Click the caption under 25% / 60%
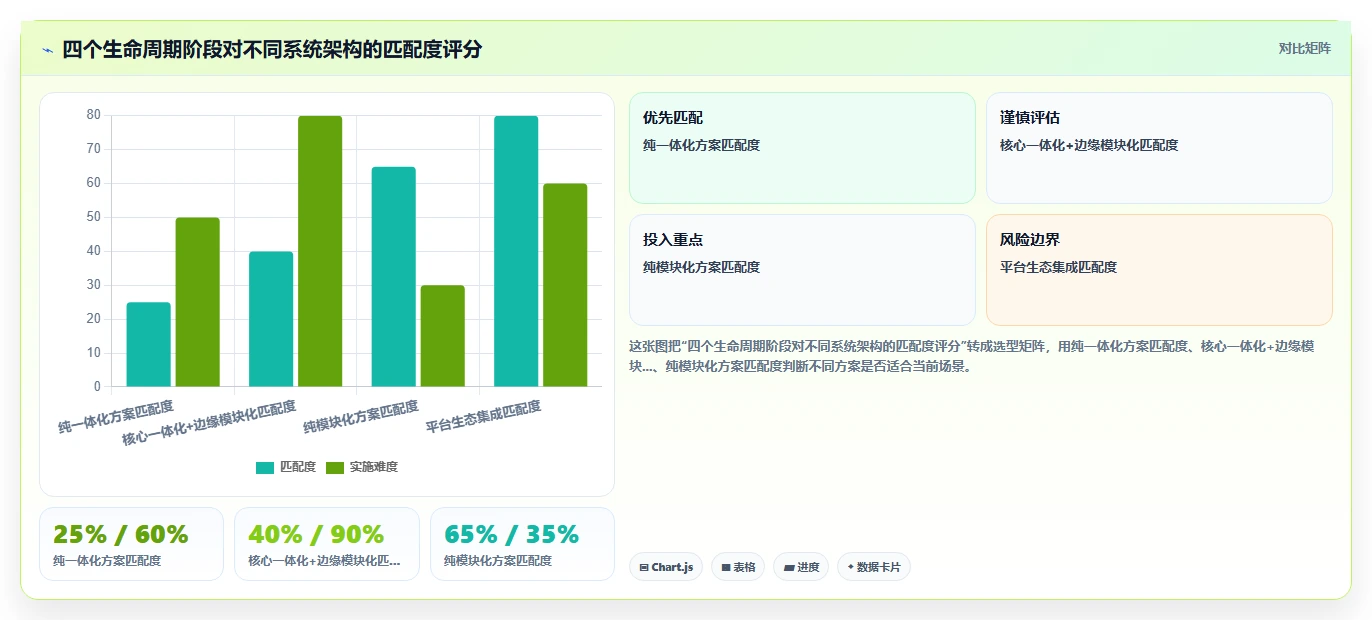This screenshot has width=1372, height=620. pyautogui.click(x=107, y=561)
